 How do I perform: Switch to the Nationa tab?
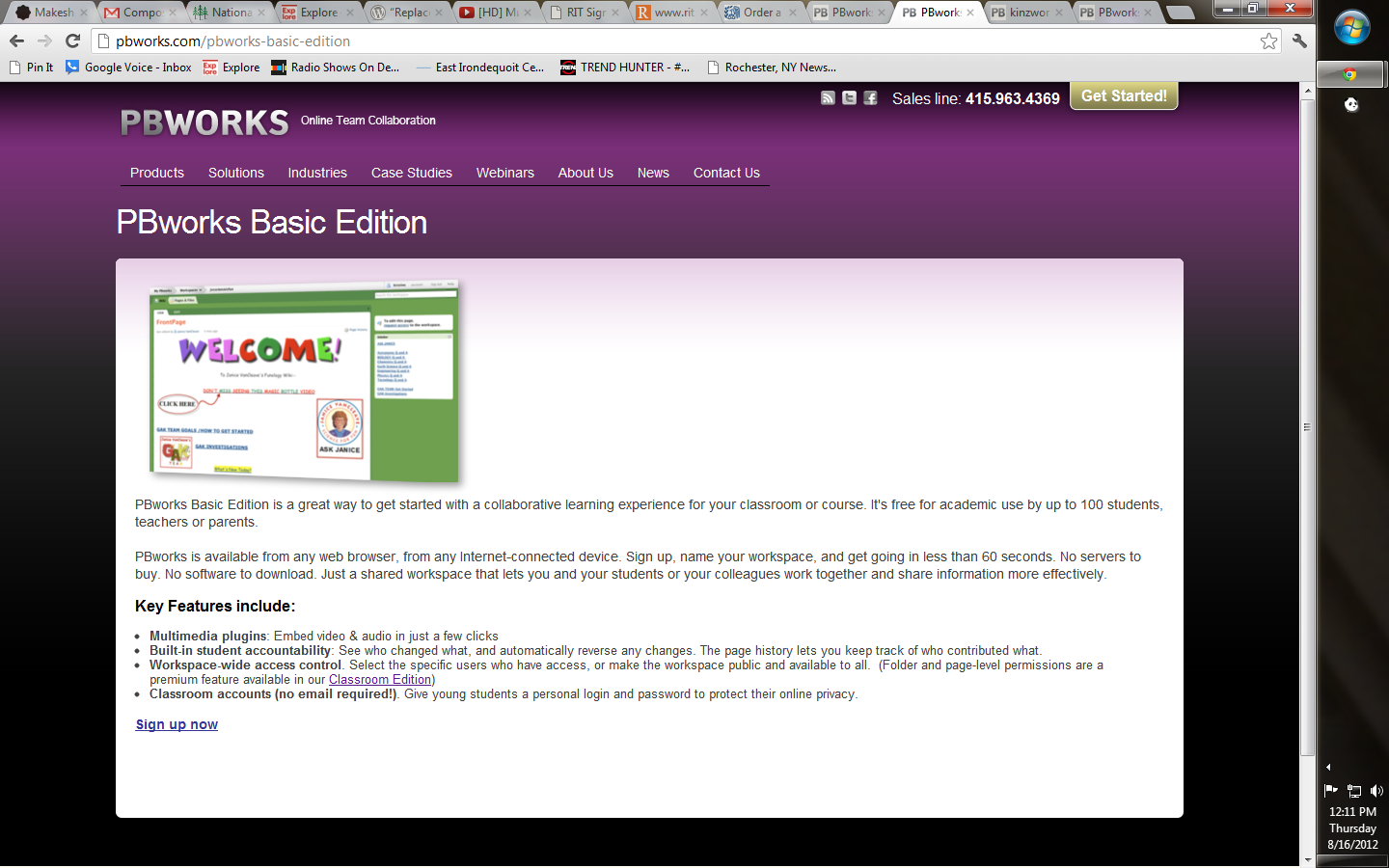[229, 13]
